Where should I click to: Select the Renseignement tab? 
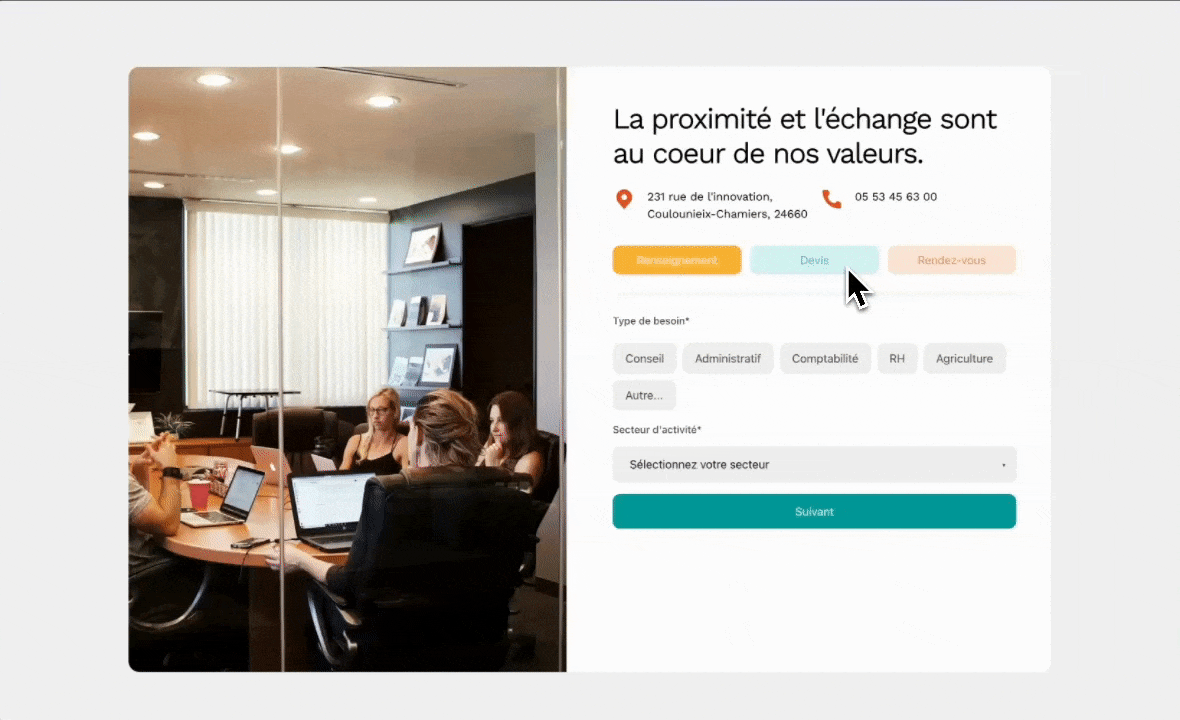pyautogui.click(x=677, y=260)
